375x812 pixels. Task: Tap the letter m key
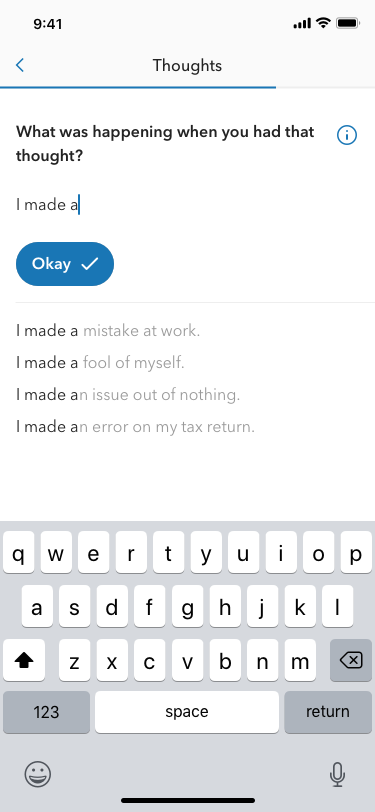point(300,660)
